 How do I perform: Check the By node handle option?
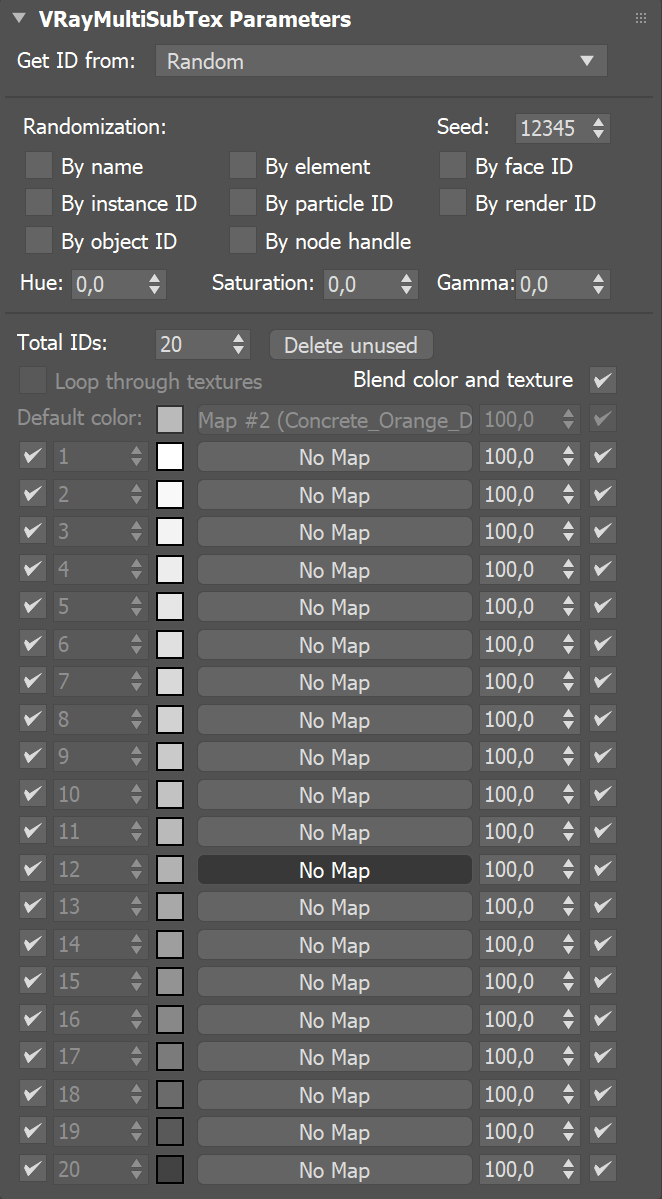[x=243, y=241]
